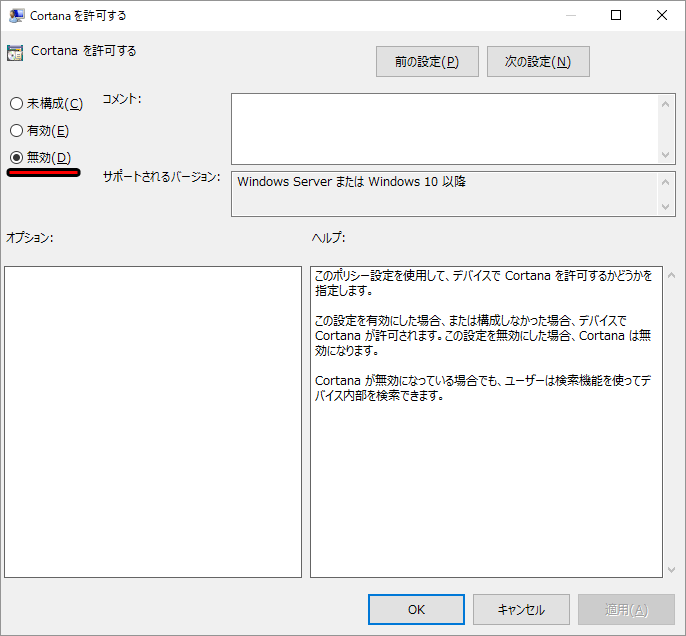The image size is (686, 636).
Task: Click inside the コメント text box
Action: (444, 129)
